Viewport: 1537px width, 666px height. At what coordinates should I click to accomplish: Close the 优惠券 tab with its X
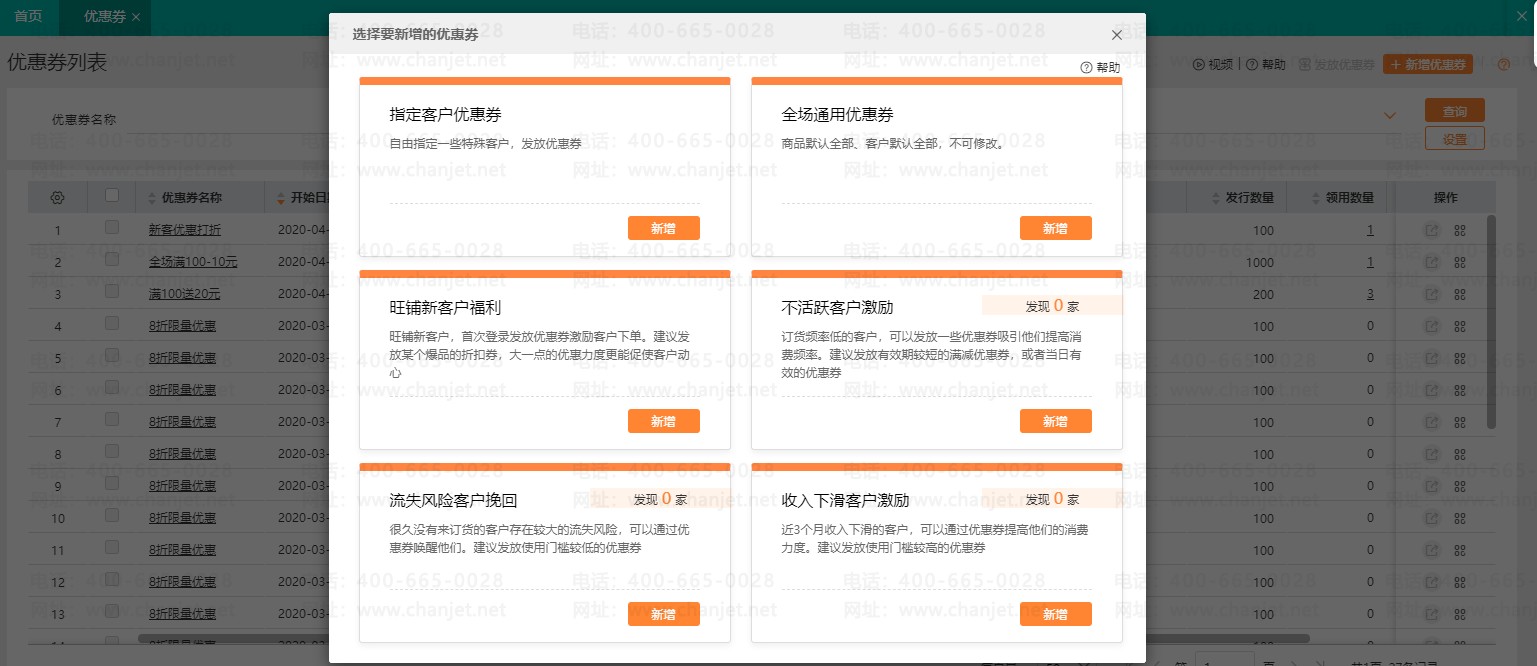pyautogui.click(x=136, y=17)
